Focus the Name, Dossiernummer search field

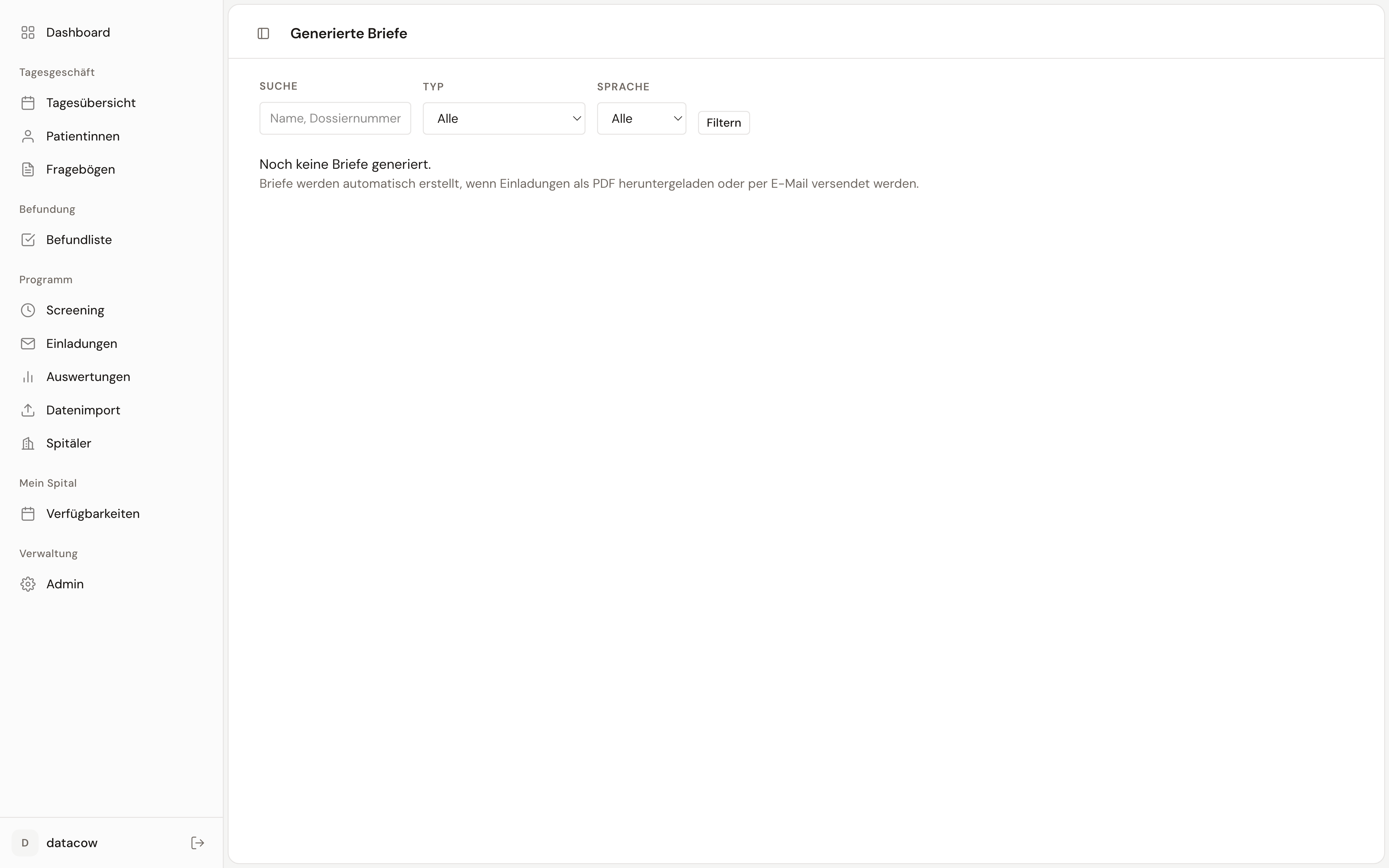[x=335, y=119]
